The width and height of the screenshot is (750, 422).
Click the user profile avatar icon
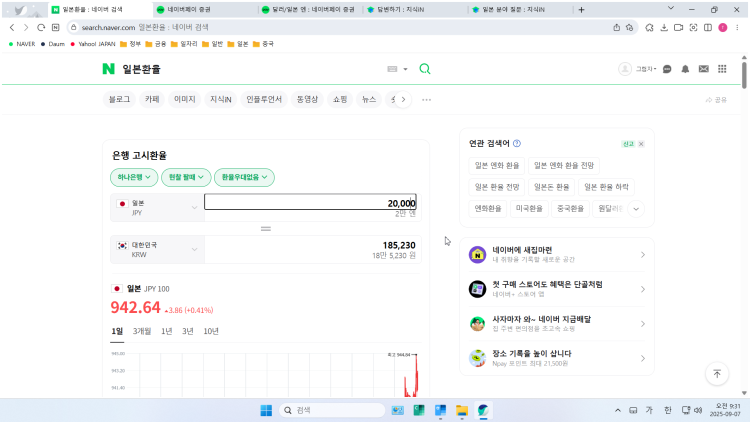pos(625,69)
